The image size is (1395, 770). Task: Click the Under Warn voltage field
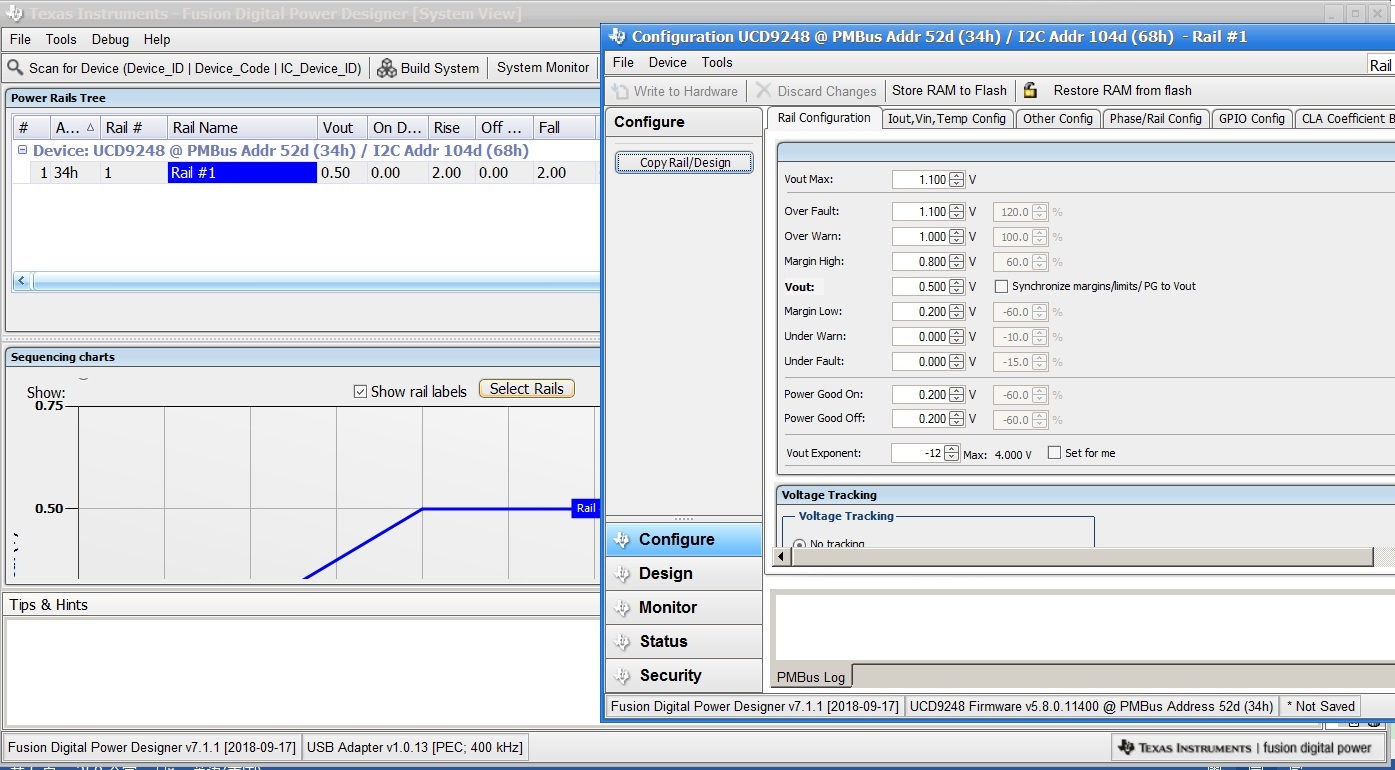[920, 337]
